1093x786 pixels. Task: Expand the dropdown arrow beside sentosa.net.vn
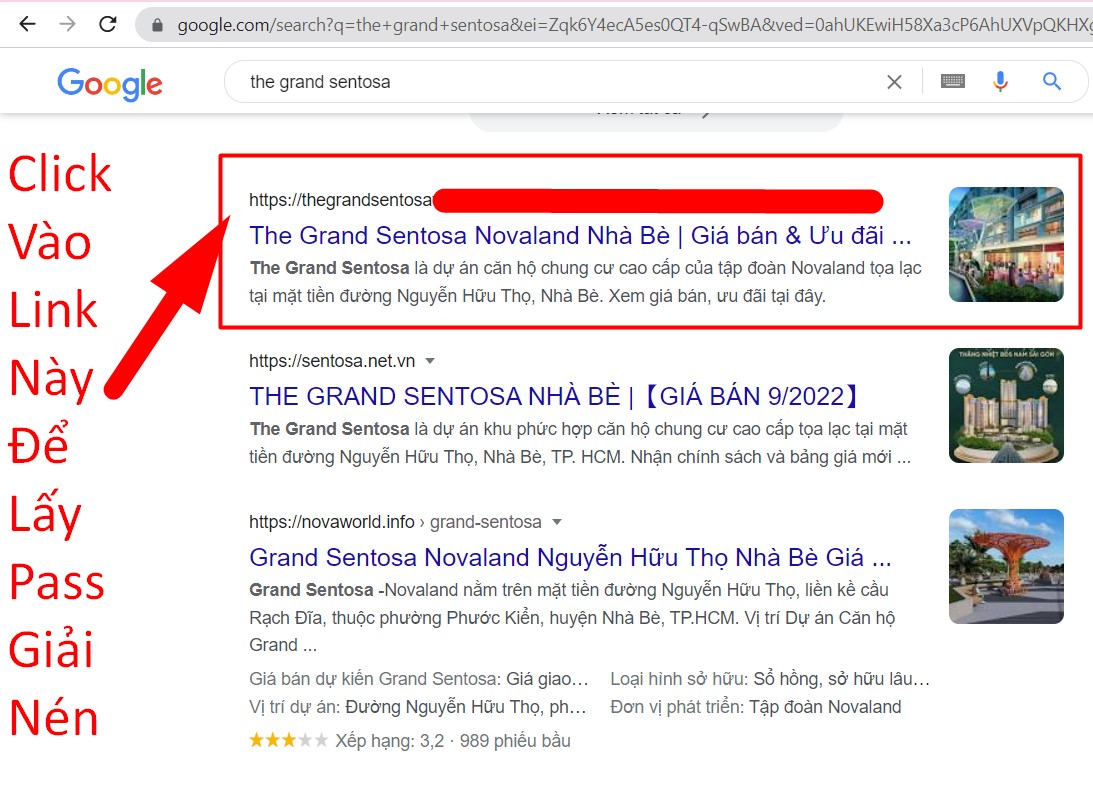430,361
